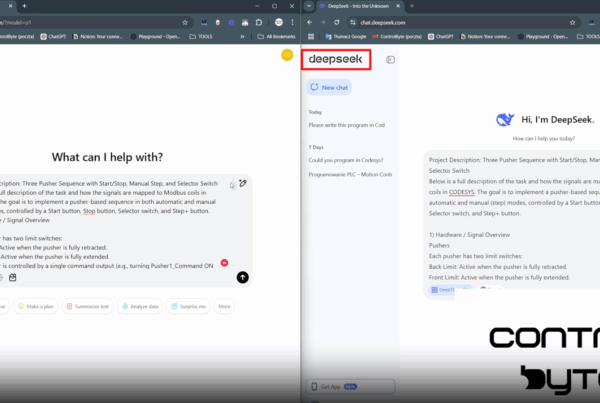Click the DeepSeek logo in sidebar
The width and height of the screenshot is (600, 403).
pos(336,60)
